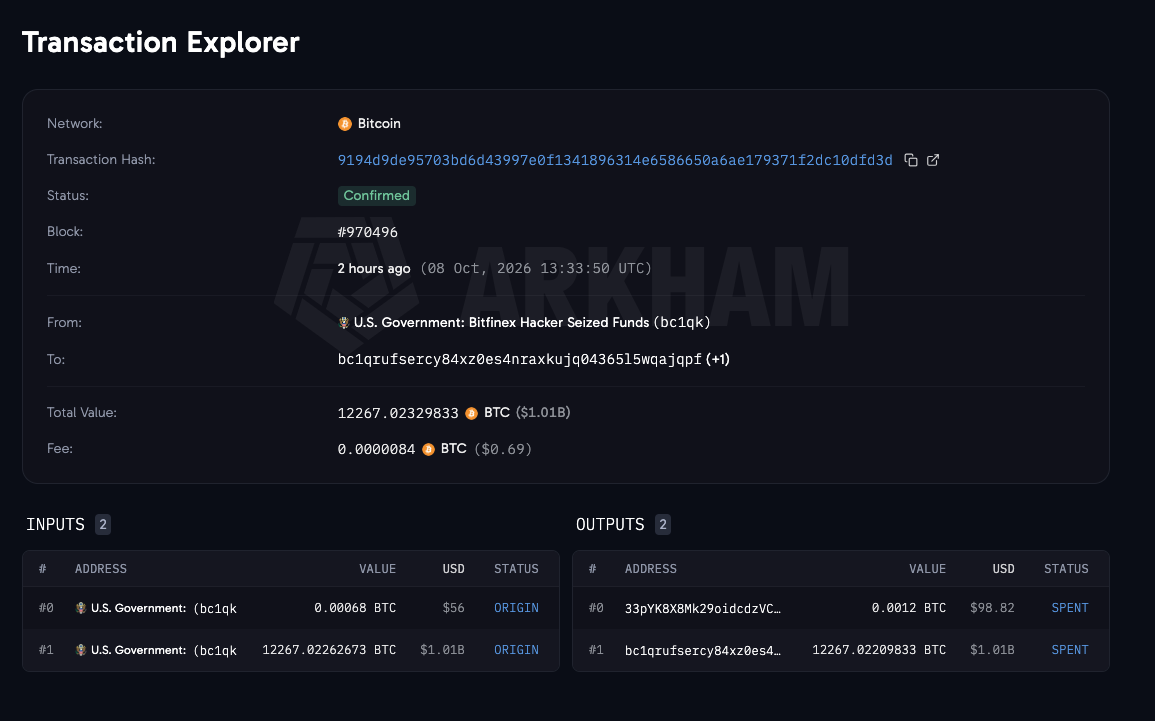Open U.S. Government address in input #1
The height and width of the screenshot is (721, 1155).
(164, 650)
